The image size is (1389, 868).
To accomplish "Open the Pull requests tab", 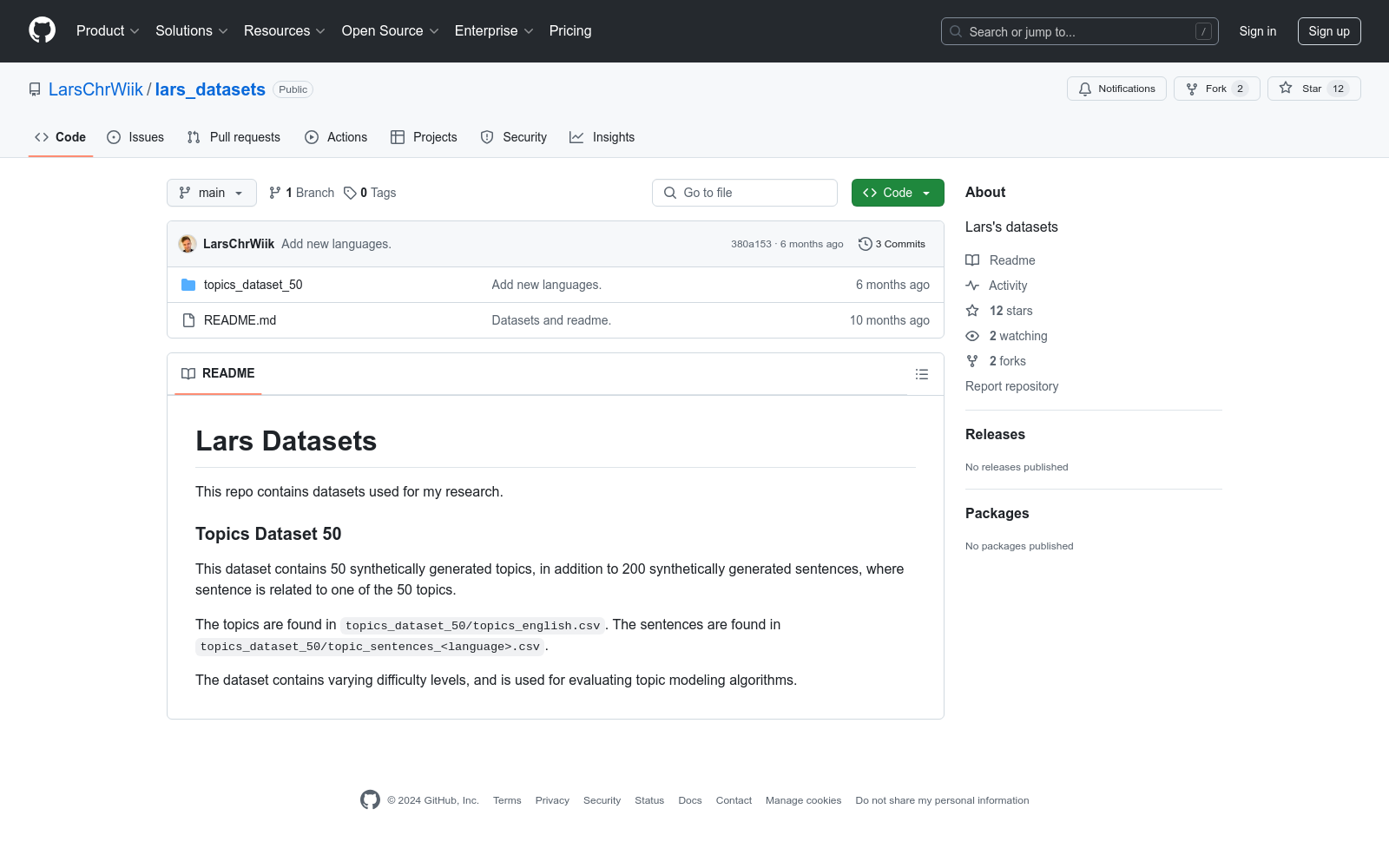I will click(234, 137).
